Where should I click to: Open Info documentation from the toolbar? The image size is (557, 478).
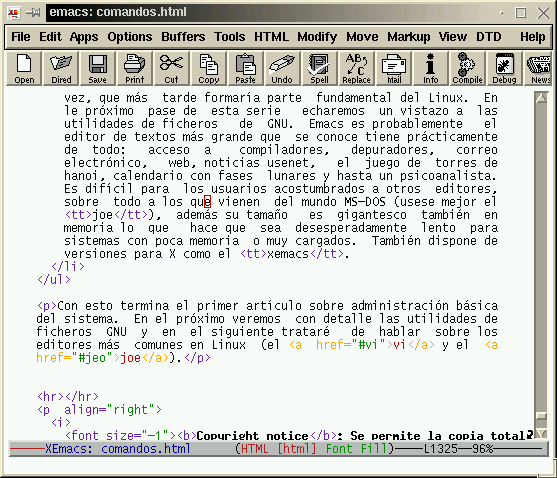431,69
